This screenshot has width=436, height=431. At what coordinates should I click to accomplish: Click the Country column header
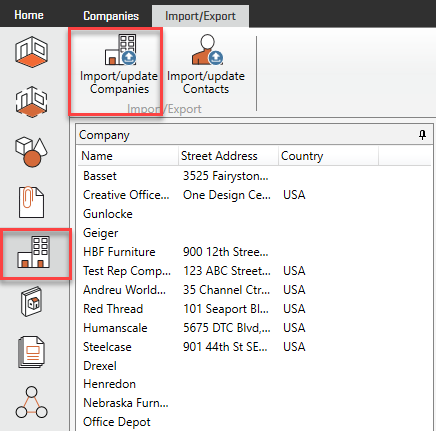click(328, 156)
